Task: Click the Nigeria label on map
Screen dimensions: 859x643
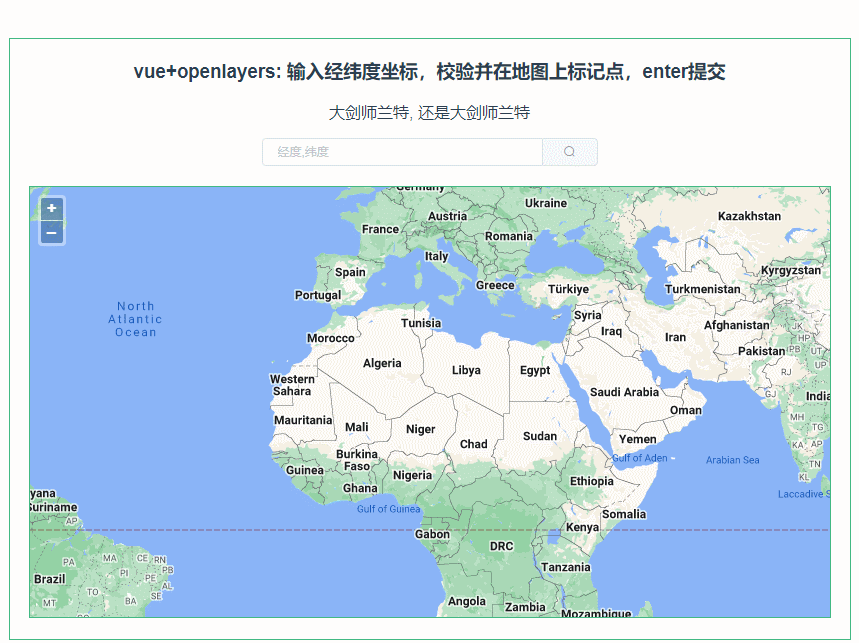Action: [412, 475]
